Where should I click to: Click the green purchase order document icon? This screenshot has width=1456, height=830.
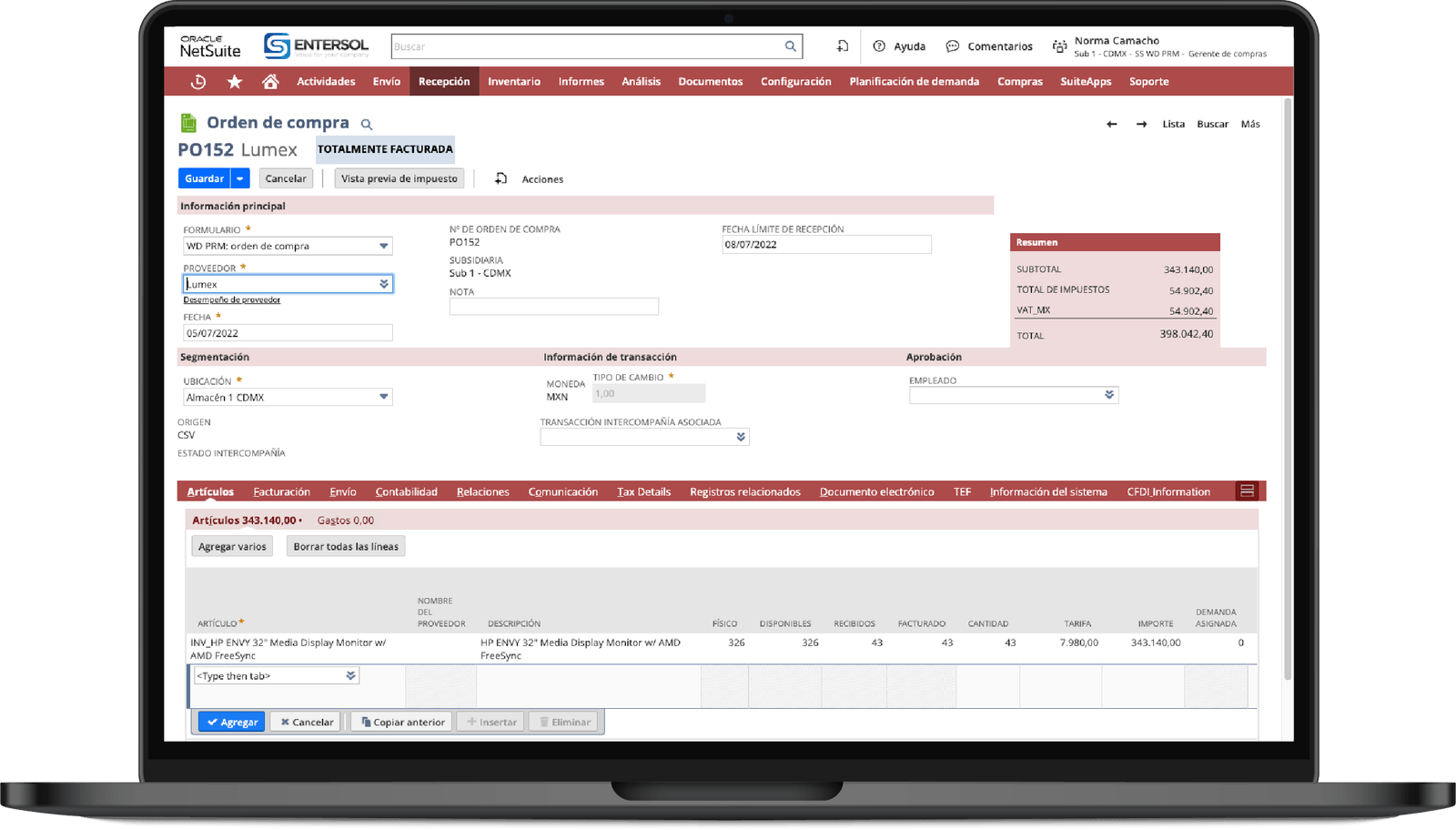click(x=188, y=123)
